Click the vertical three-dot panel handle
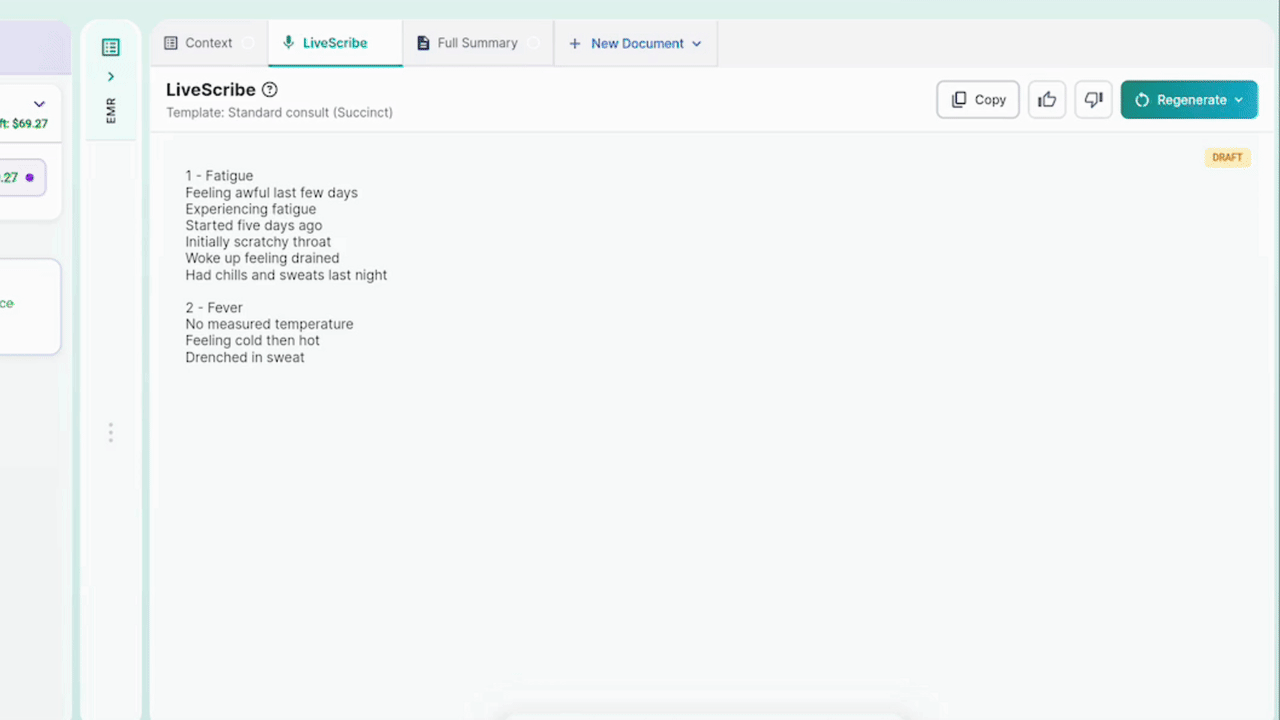The image size is (1280, 720). click(110, 432)
